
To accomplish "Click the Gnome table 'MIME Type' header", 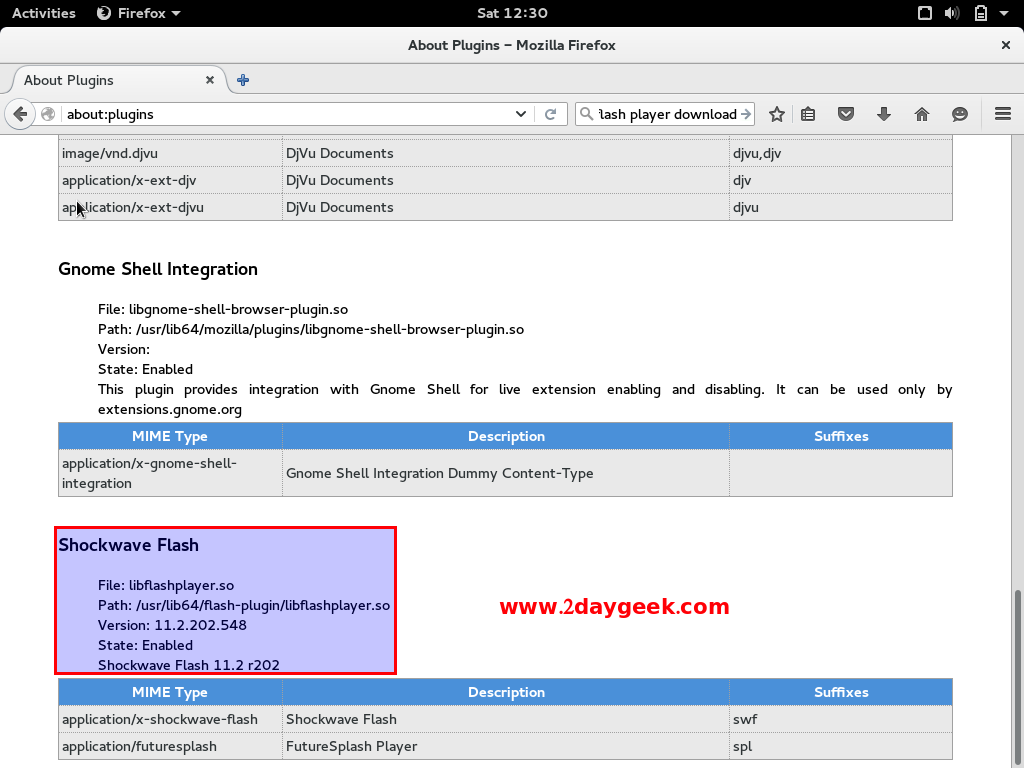I will pos(170,436).
